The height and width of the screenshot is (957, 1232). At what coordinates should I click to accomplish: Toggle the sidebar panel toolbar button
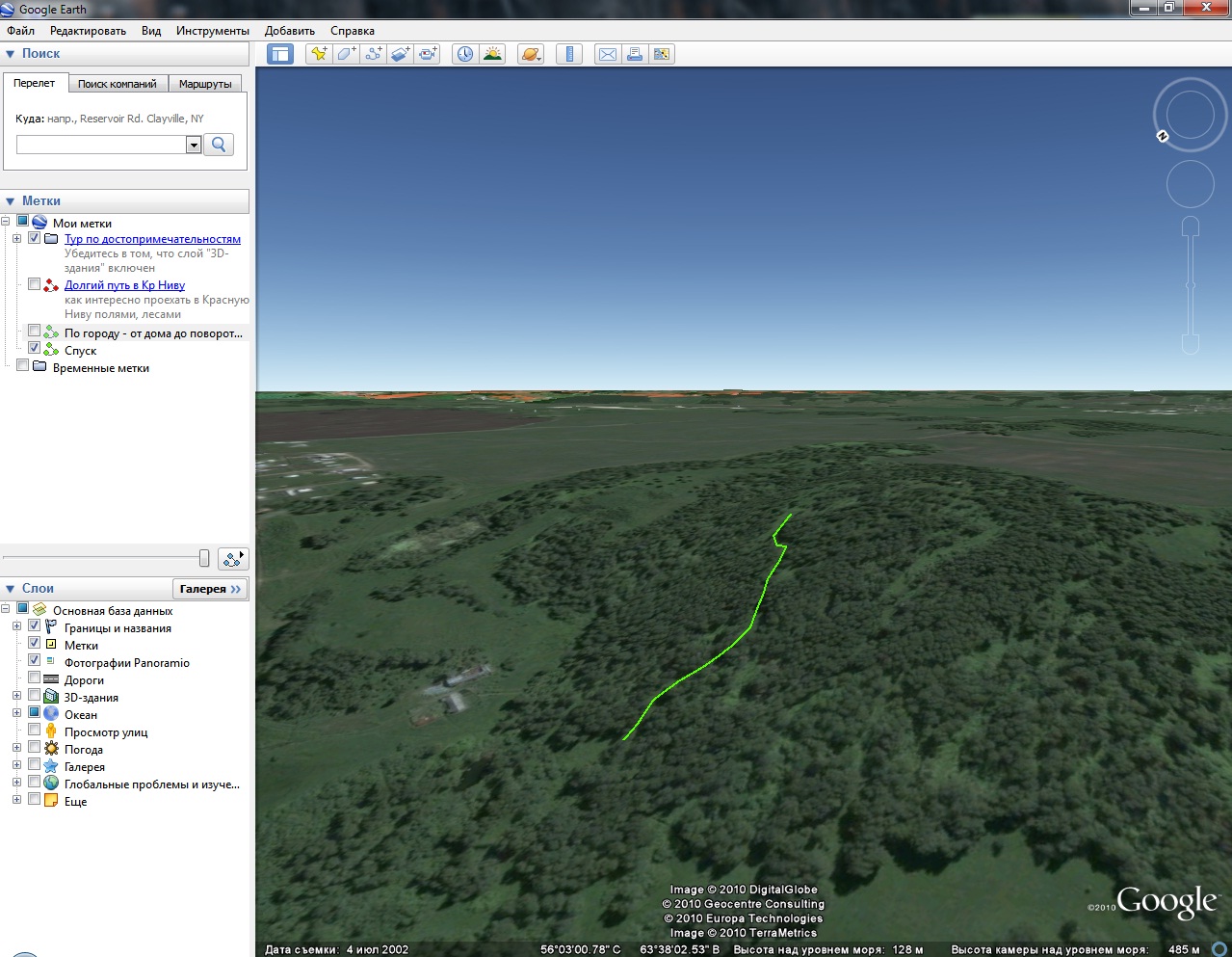pos(280,54)
